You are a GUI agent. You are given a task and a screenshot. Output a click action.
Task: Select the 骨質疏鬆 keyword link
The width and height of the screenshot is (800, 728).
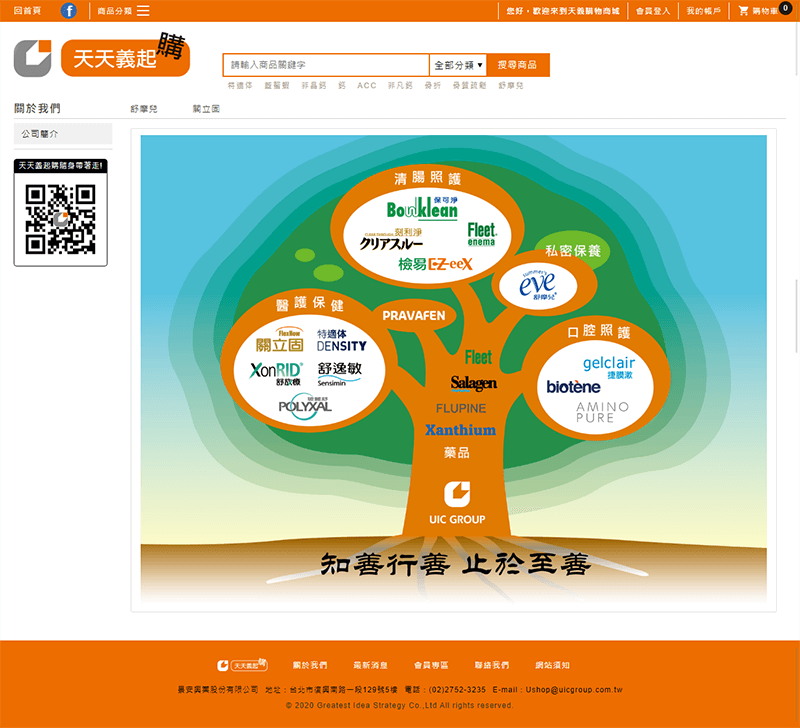469,85
